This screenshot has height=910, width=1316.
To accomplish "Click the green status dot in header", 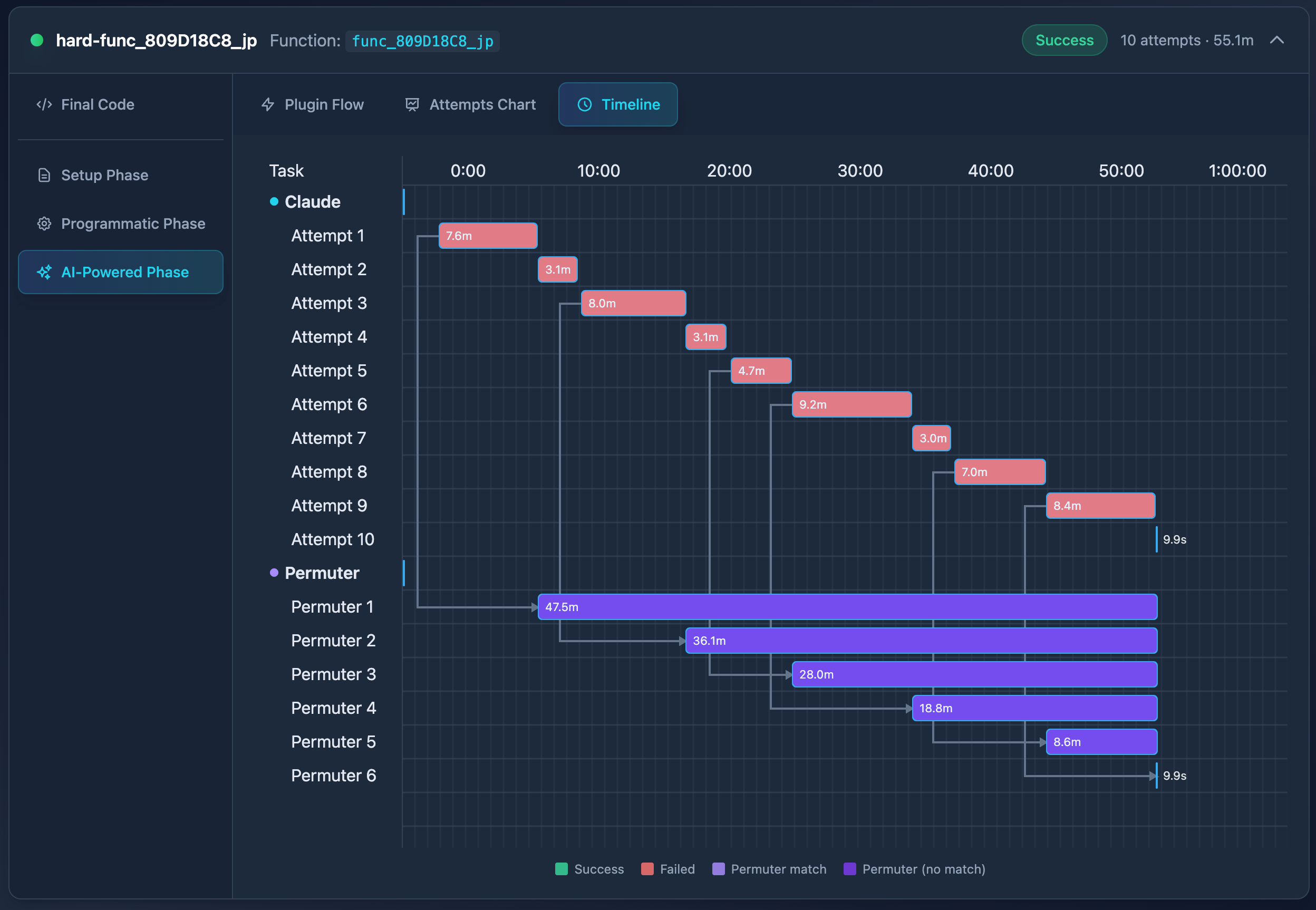I will 37,40.
